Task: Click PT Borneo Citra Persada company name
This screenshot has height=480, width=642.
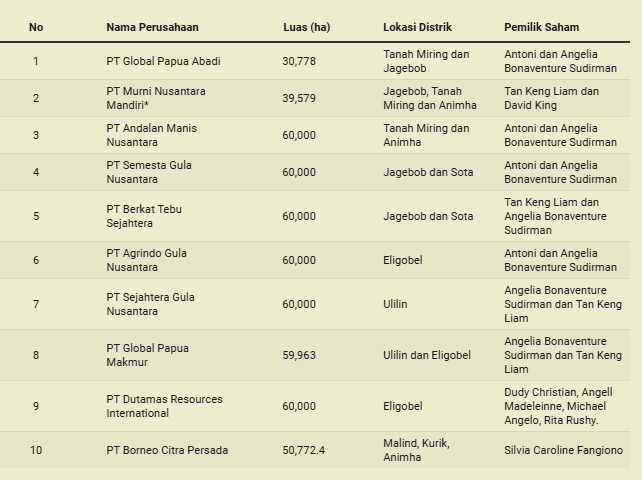Action: [167, 450]
